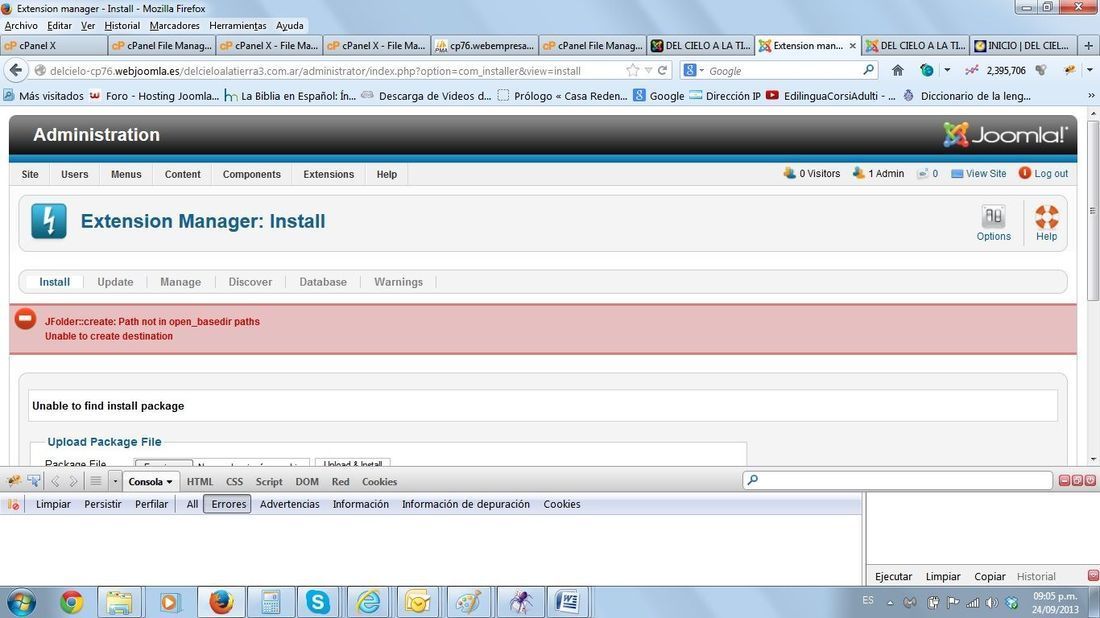1100x618 pixels.
Task: Toggle Información de depuración filter
Action: pos(466,504)
